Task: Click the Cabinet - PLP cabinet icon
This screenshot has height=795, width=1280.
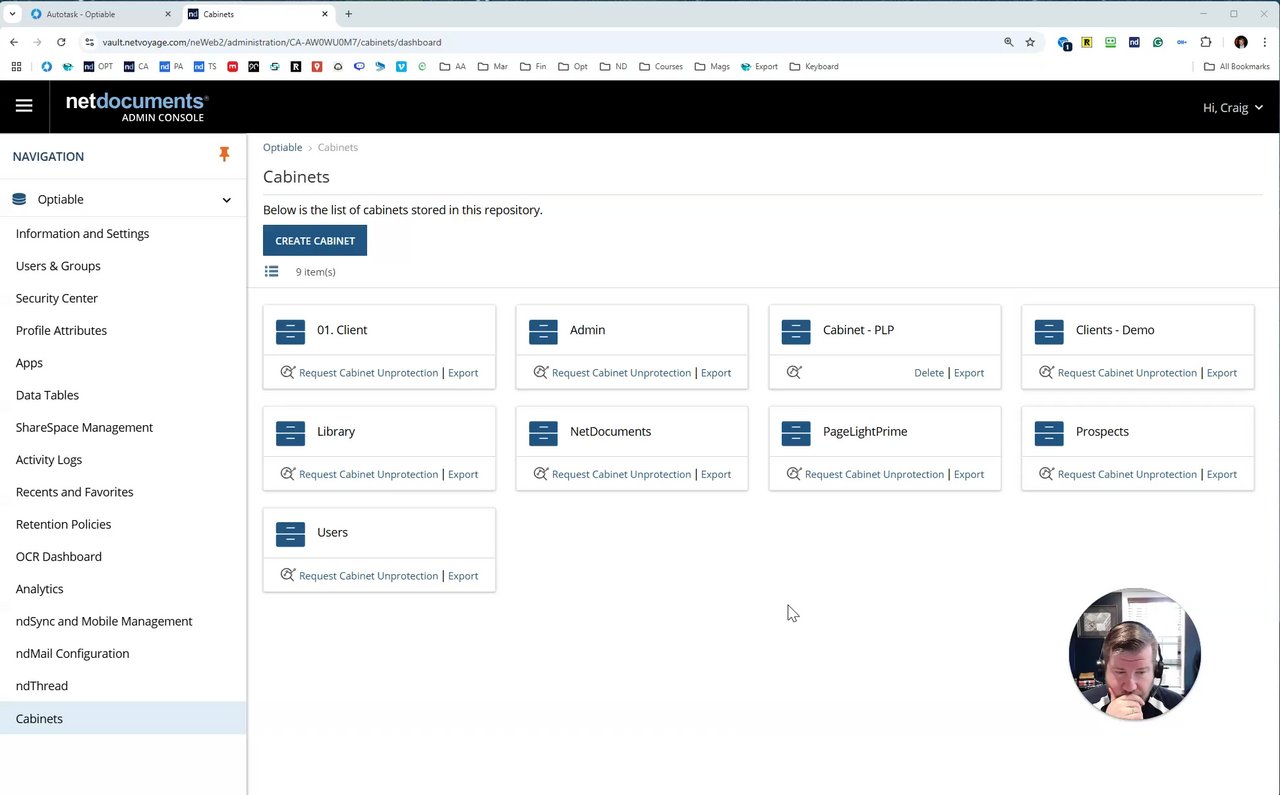Action: click(x=796, y=331)
